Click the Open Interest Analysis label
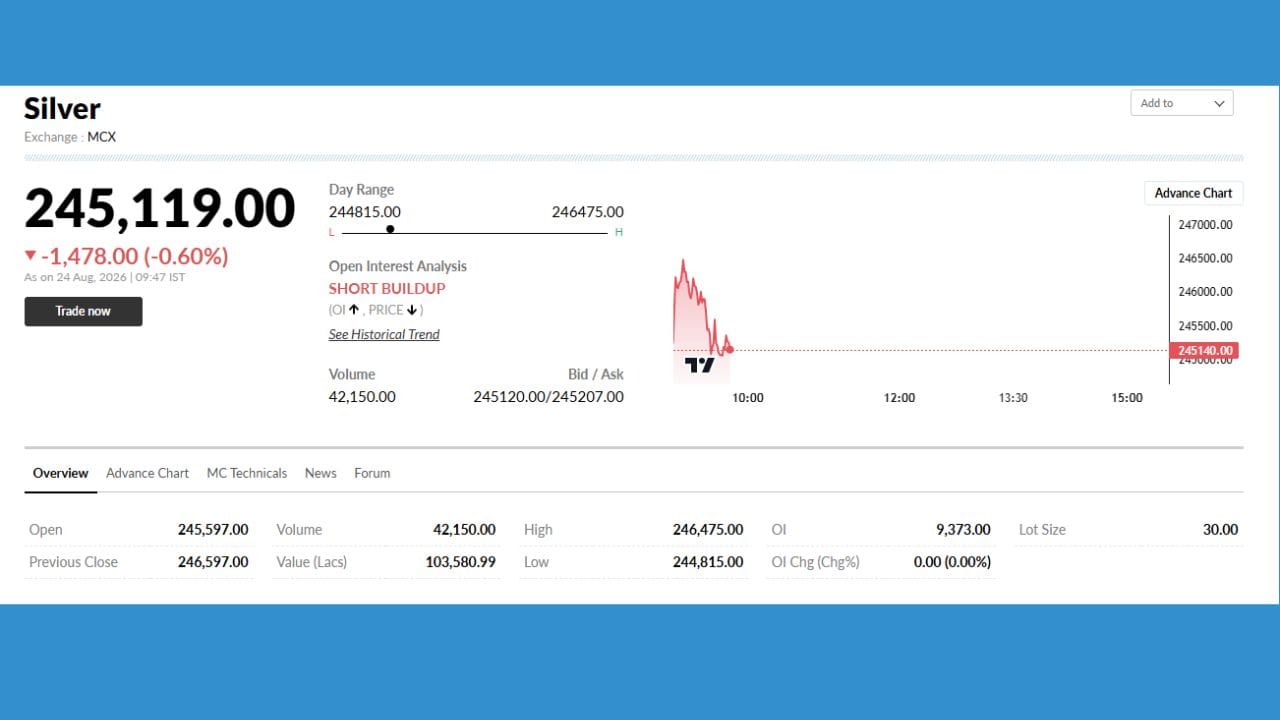The height and width of the screenshot is (720, 1280). (398, 266)
